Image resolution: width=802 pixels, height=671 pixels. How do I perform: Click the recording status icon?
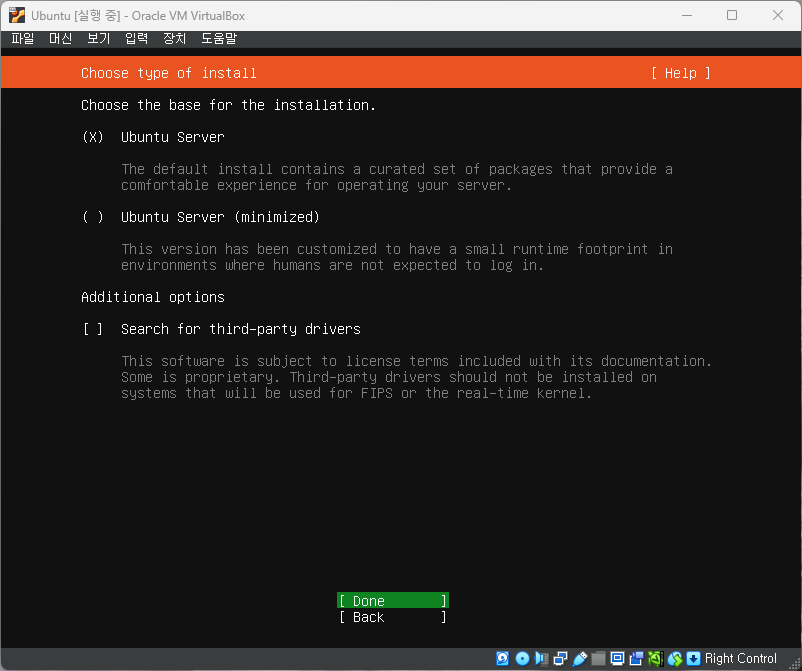(636, 658)
